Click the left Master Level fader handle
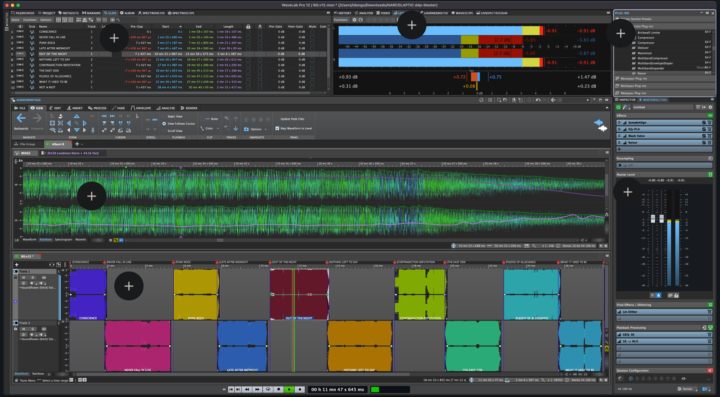This screenshot has height=397, width=720. [x=653, y=219]
